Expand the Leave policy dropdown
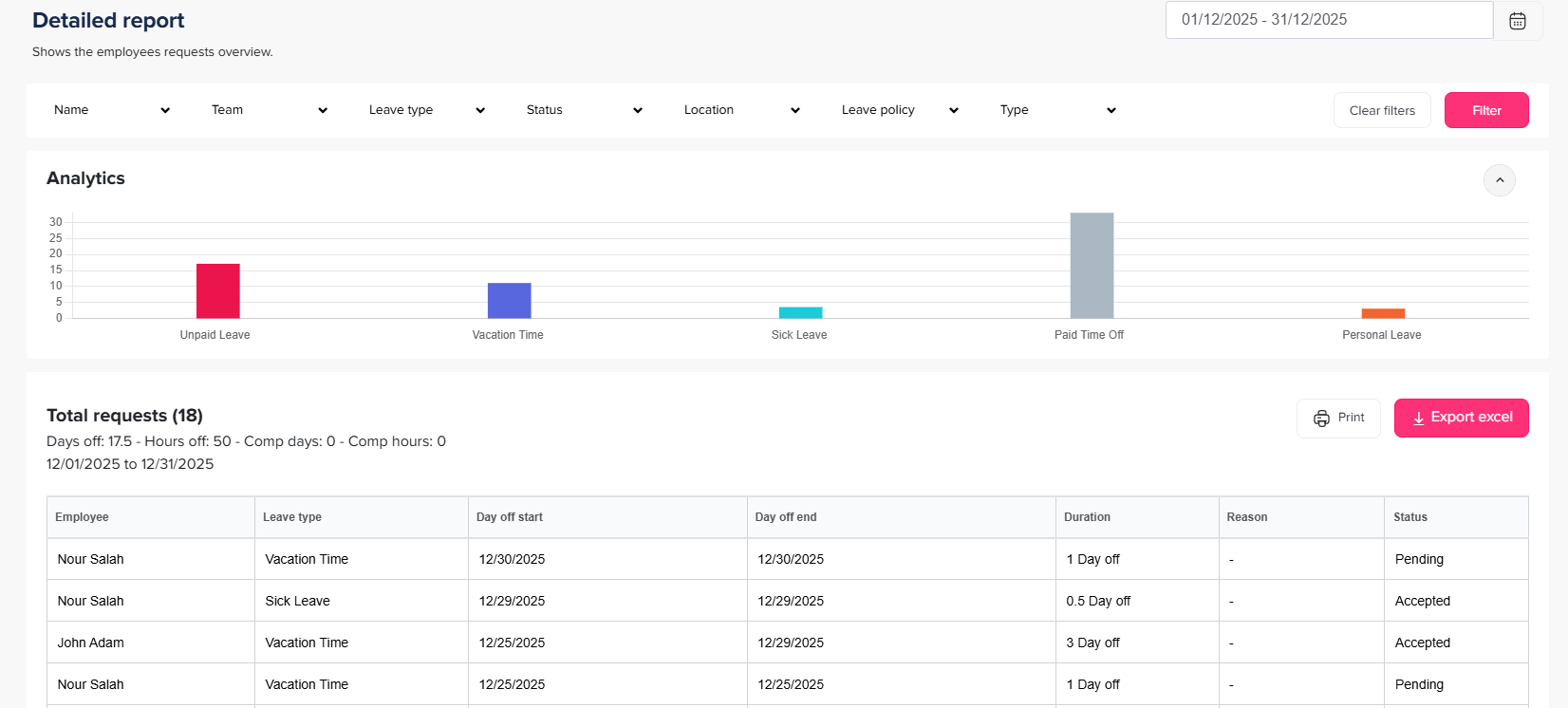 (x=899, y=110)
